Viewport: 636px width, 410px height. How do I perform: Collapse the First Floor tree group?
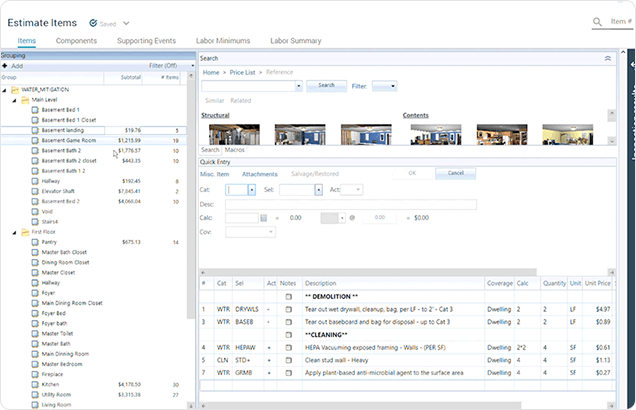point(14,232)
